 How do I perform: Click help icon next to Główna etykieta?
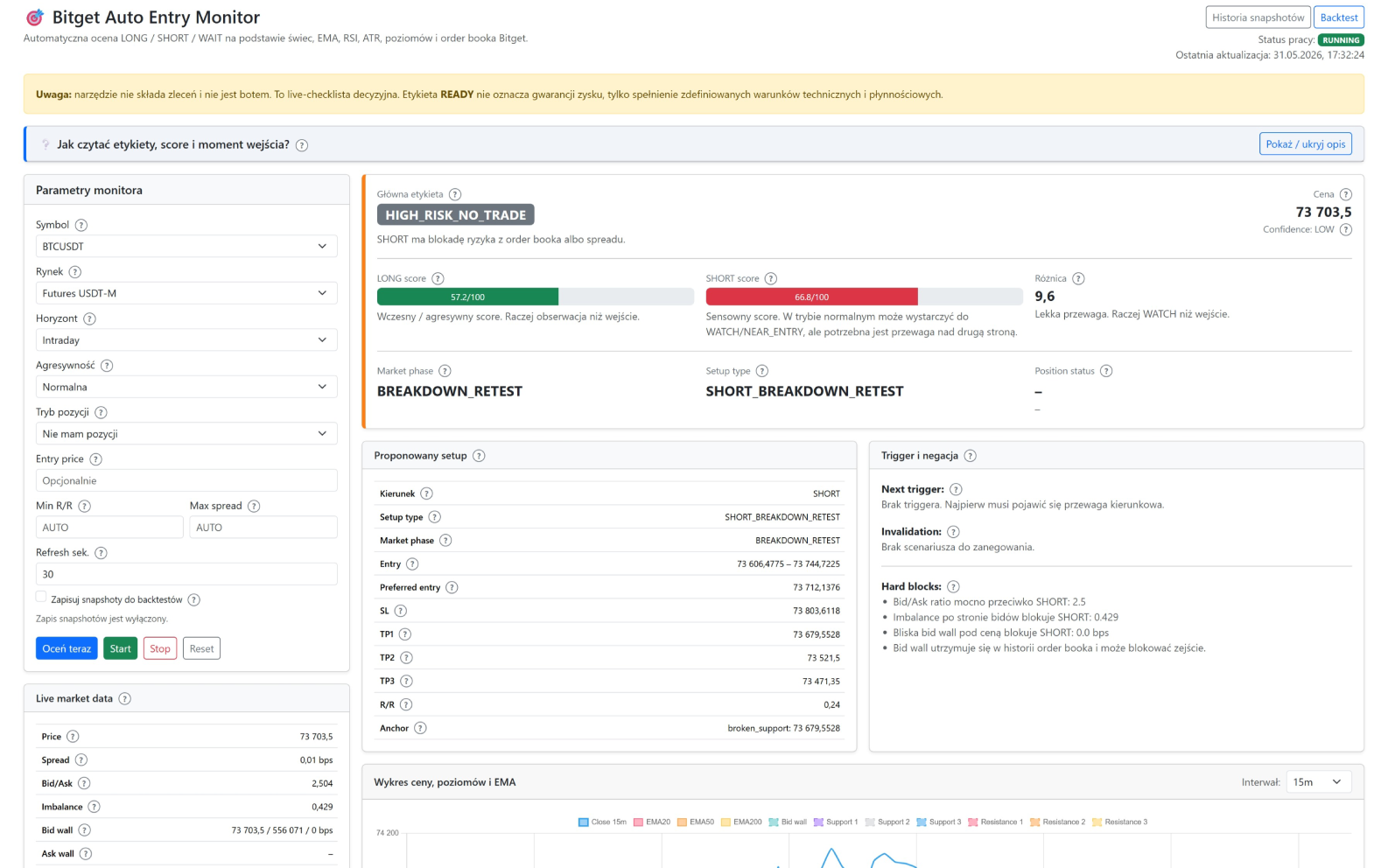point(455,194)
